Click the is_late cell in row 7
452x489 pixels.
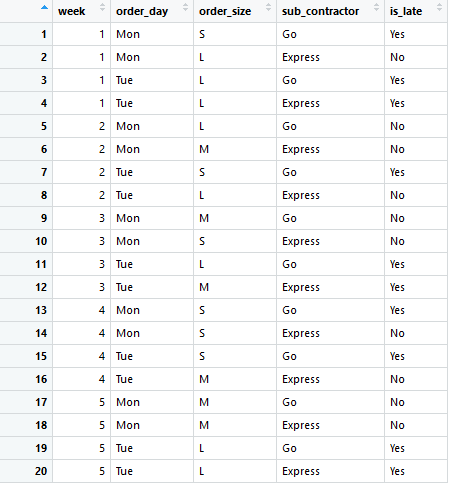click(416, 172)
